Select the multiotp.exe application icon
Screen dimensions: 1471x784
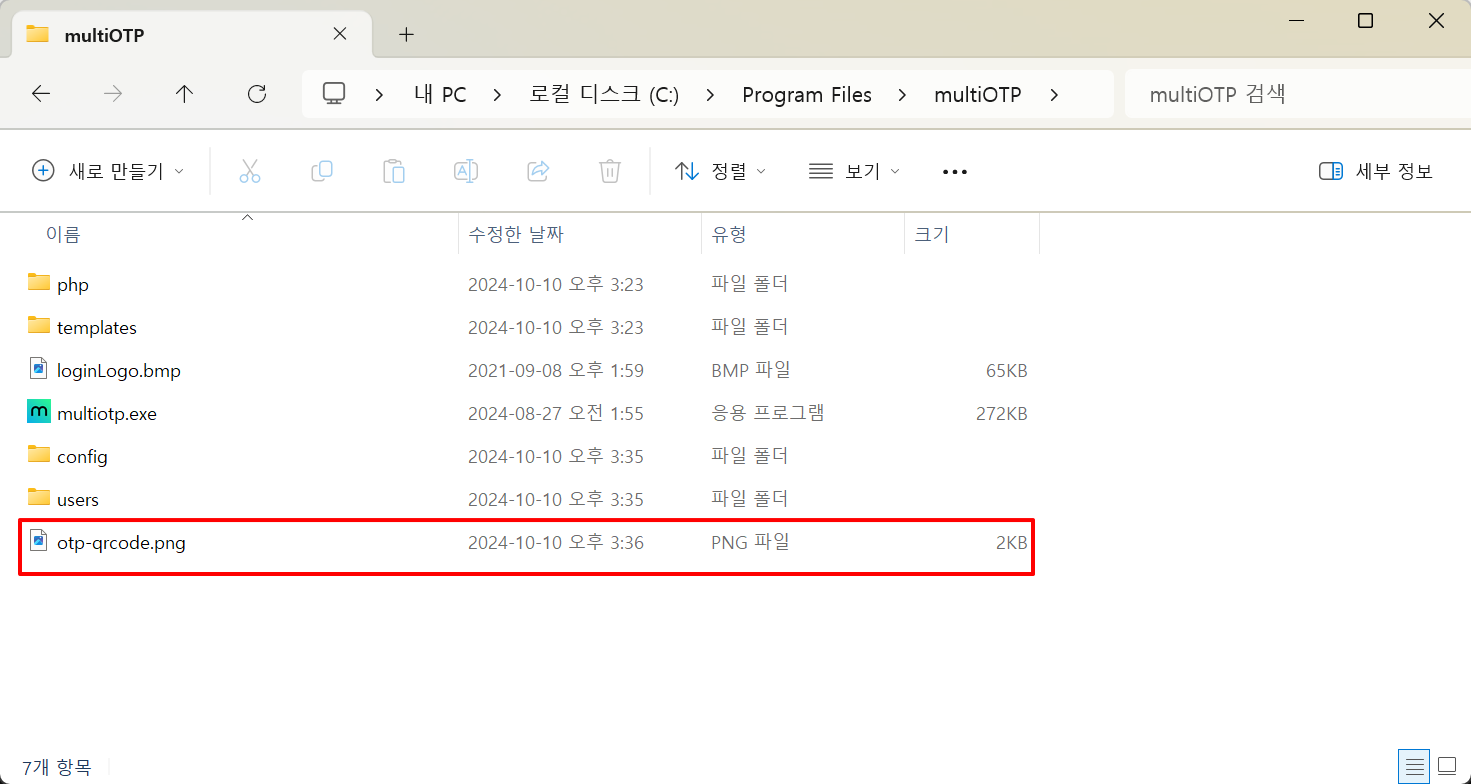39,412
